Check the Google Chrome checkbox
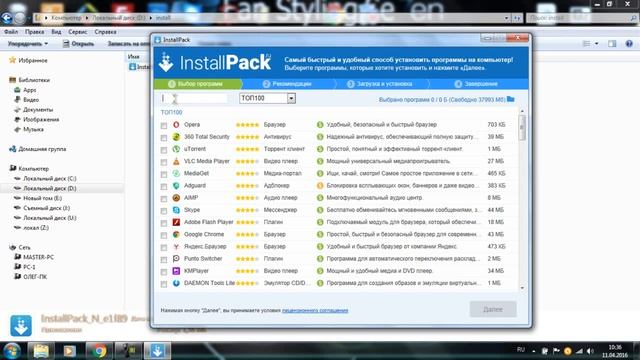Image resolution: width=640 pixels, height=360 pixels. coord(164,235)
